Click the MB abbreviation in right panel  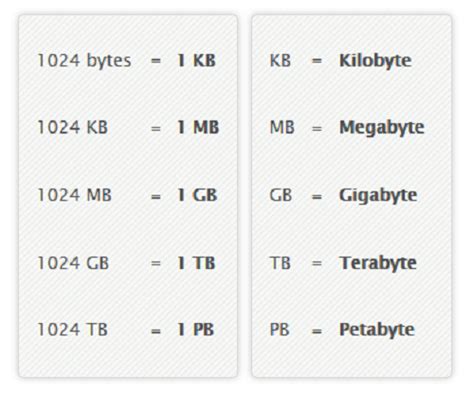pos(282,127)
